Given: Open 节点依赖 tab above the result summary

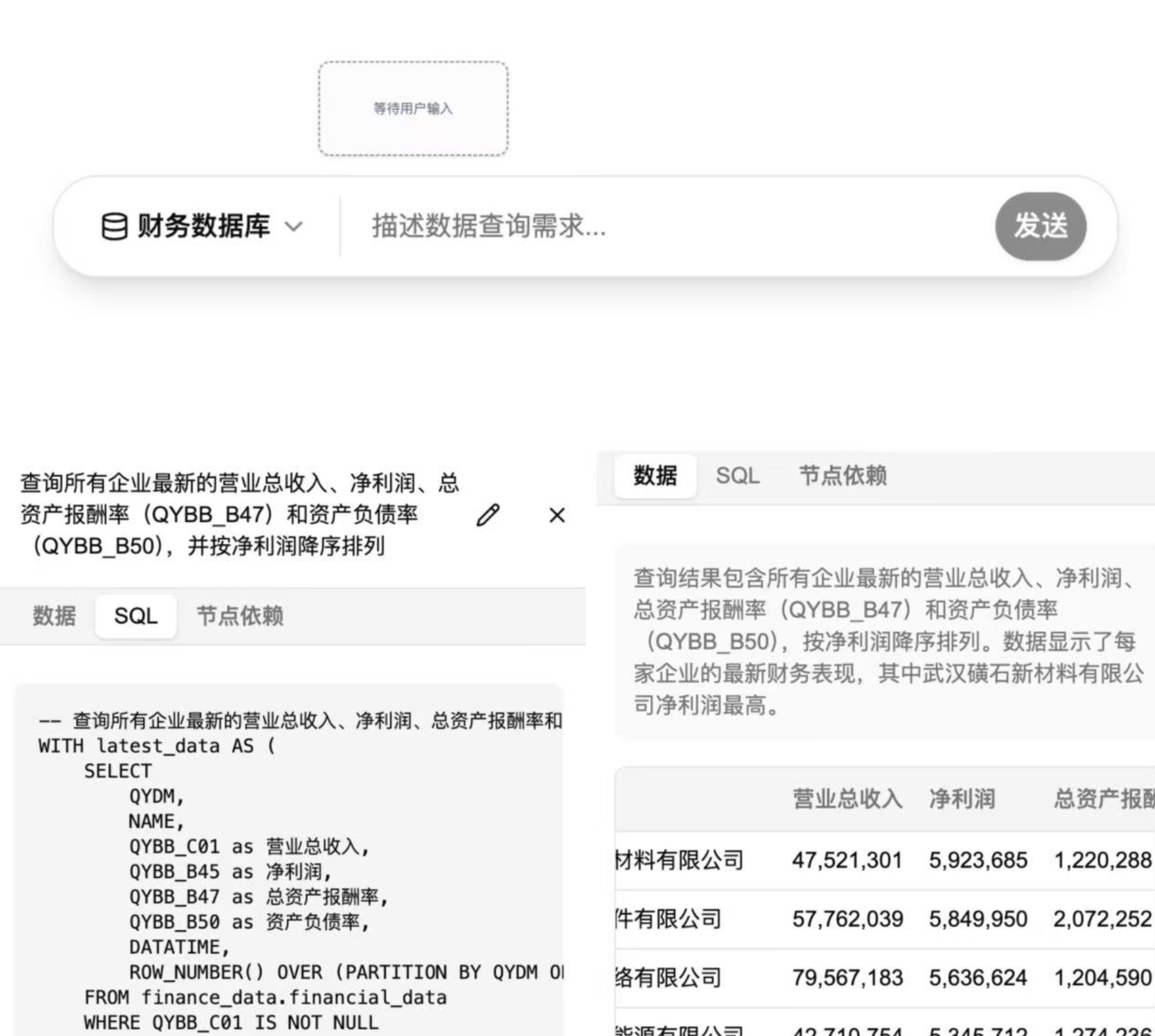Looking at the screenshot, I should point(842,476).
